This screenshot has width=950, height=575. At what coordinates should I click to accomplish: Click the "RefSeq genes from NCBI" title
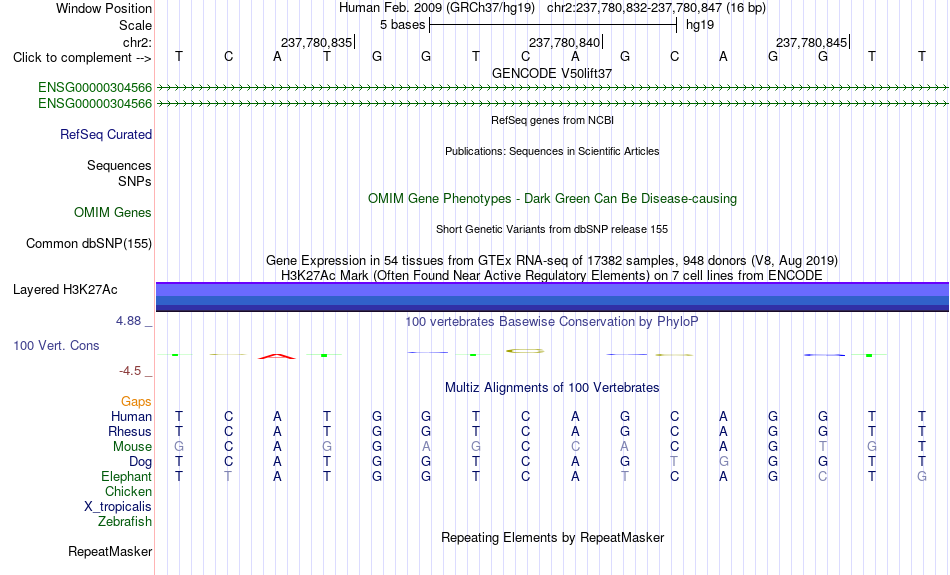pos(552,120)
